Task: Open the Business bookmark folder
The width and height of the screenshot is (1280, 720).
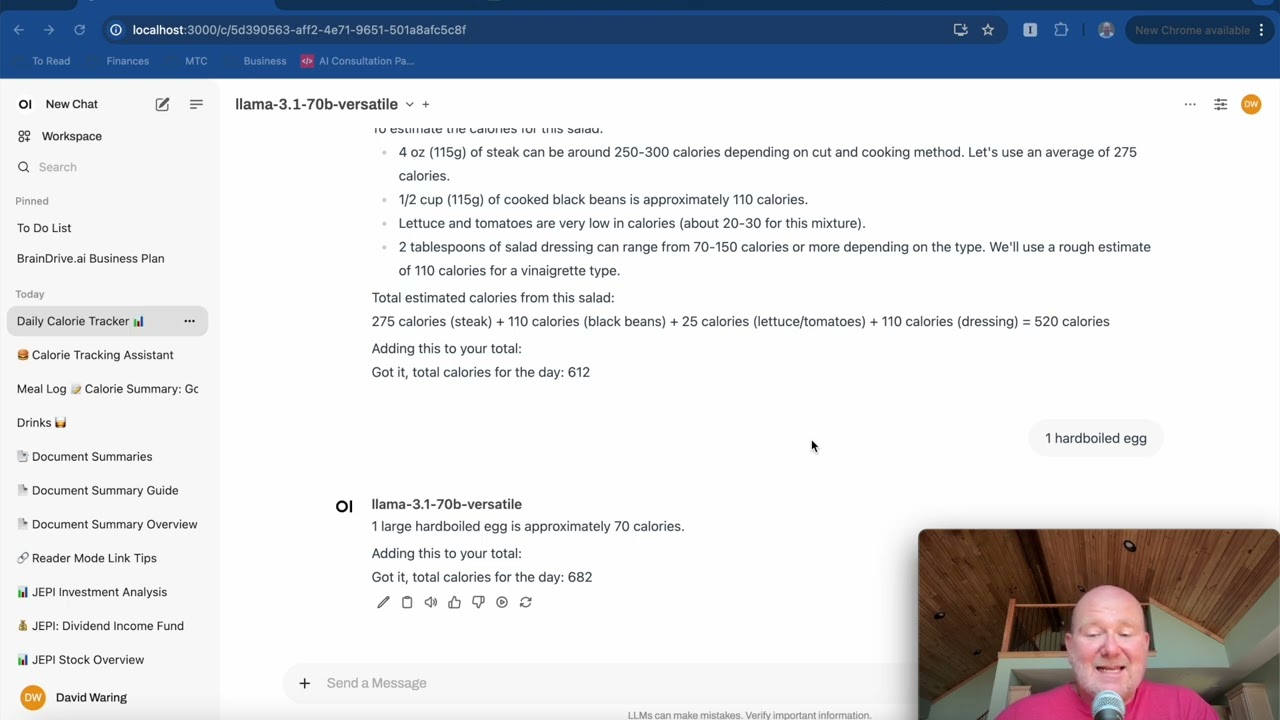Action: click(265, 61)
